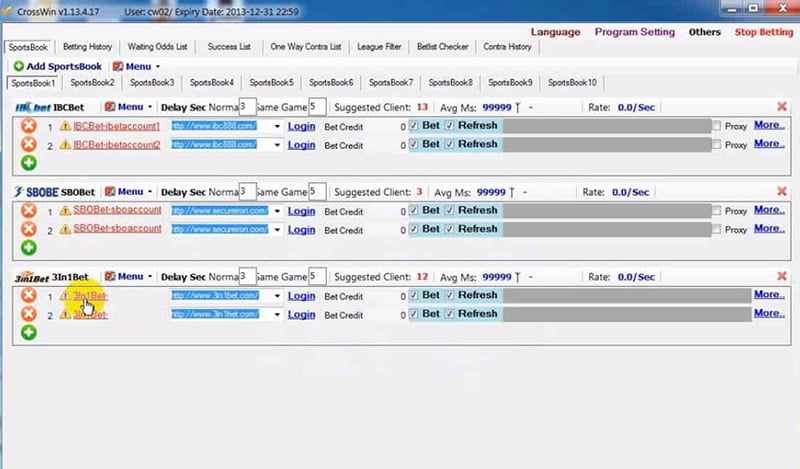Remove 3In1Bet account row 2 with red X icon

pyautogui.click(x=29, y=314)
